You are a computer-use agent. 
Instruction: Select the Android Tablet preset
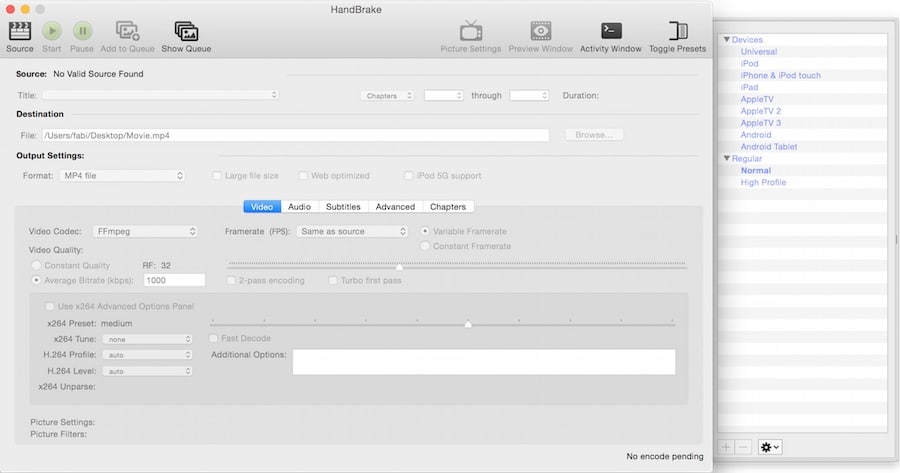(769, 147)
